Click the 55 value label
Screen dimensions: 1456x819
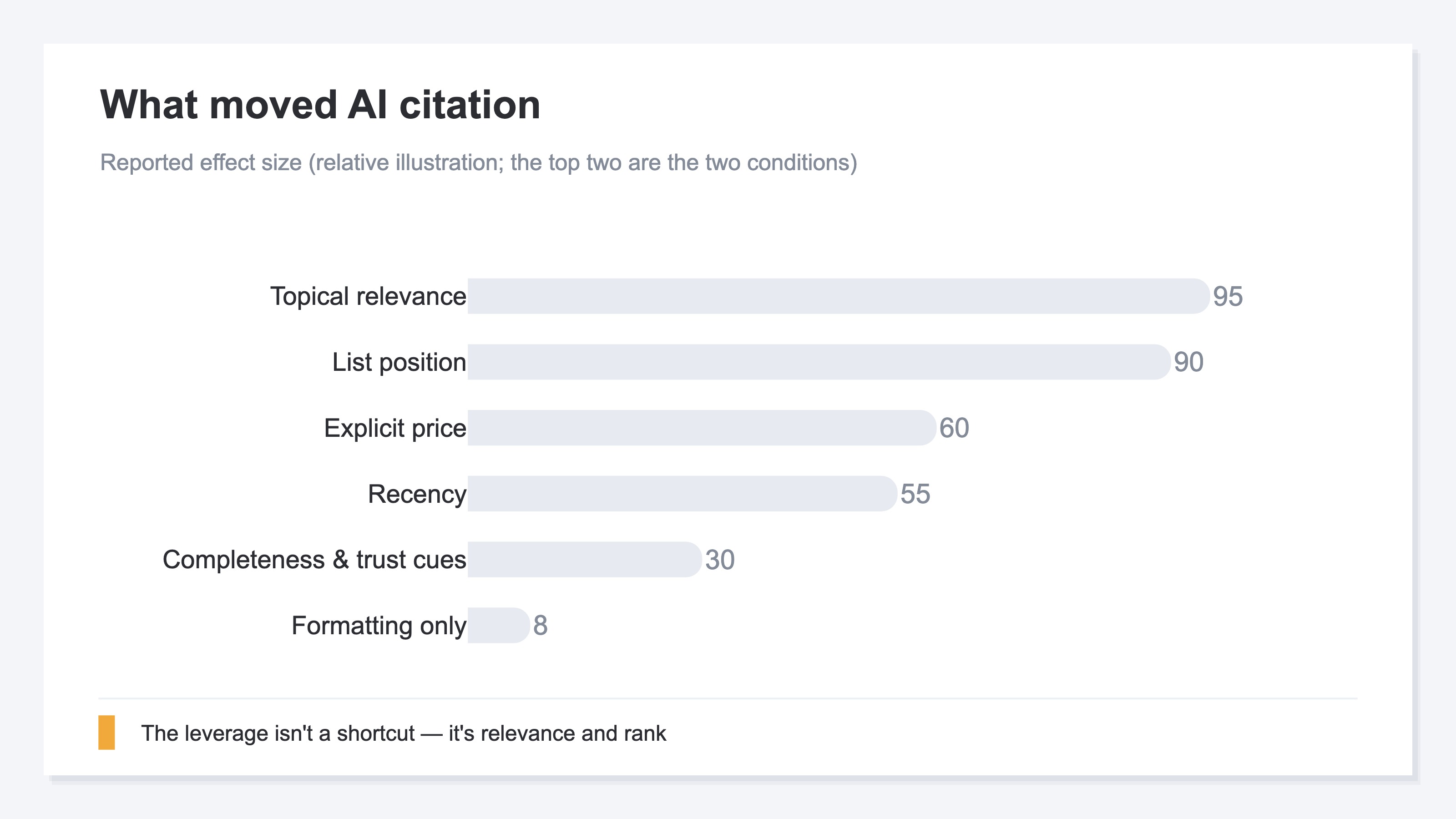(915, 493)
